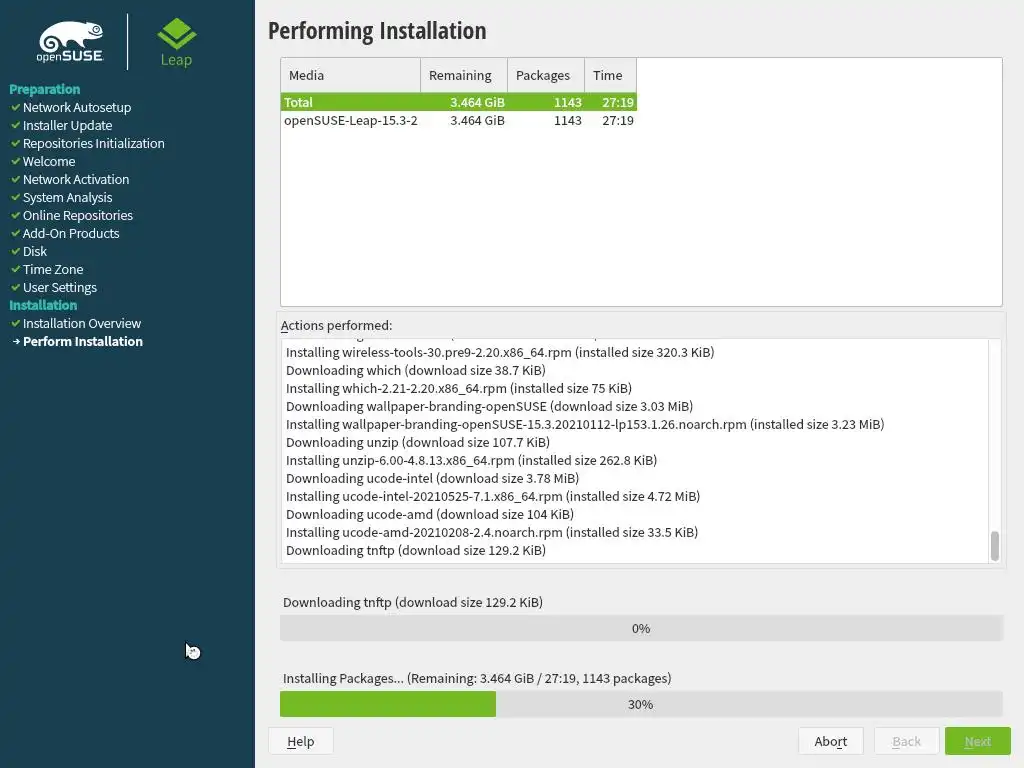This screenshot has width=1024, height=768.
Task: Select the System Analysis step label
Action: [x=67, y=197]
